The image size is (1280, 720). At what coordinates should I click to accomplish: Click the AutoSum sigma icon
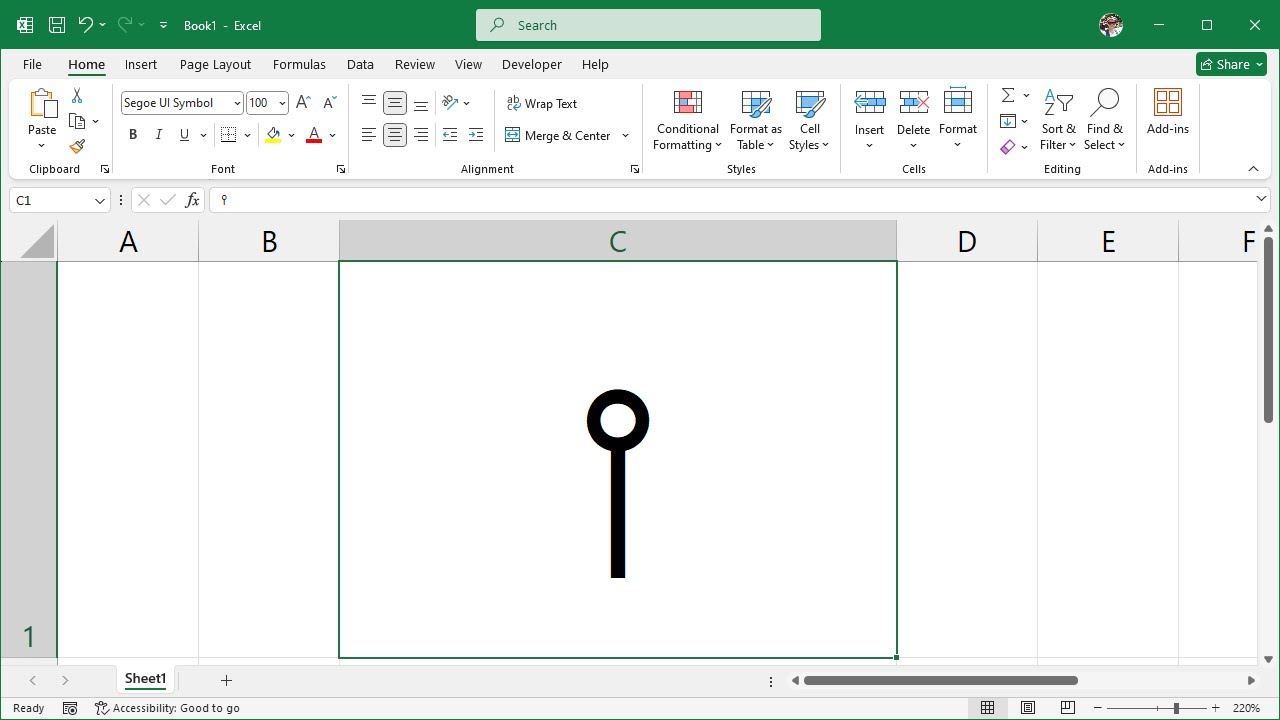(1008, 95)
